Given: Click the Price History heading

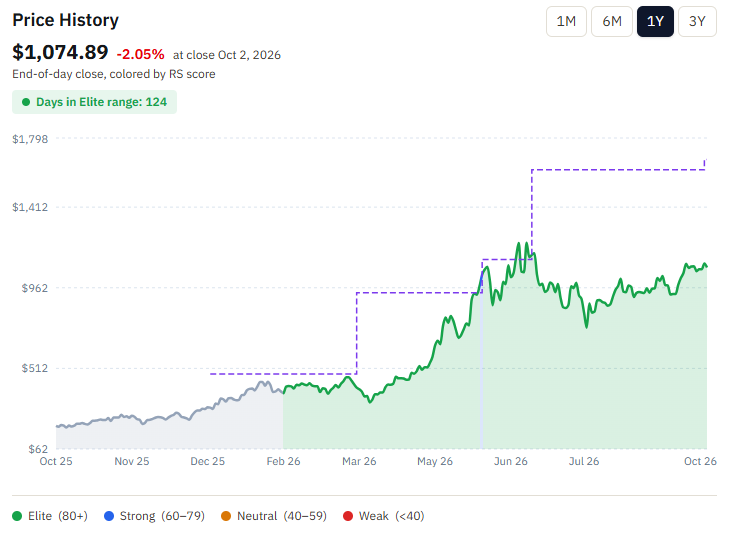Looking at the screenshot, I should [66, 20].
